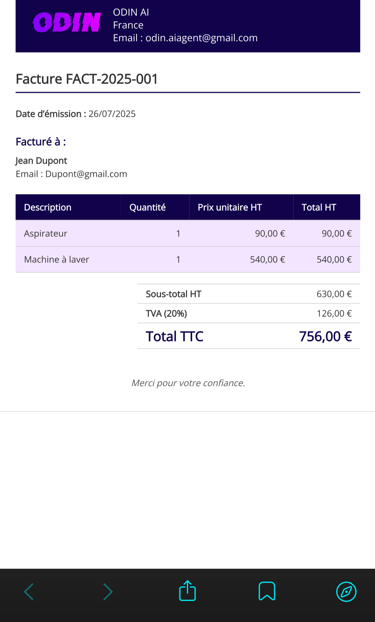The image size is (375, 622).
Task: Tap the back arrow icon
Action: [29, 591]
